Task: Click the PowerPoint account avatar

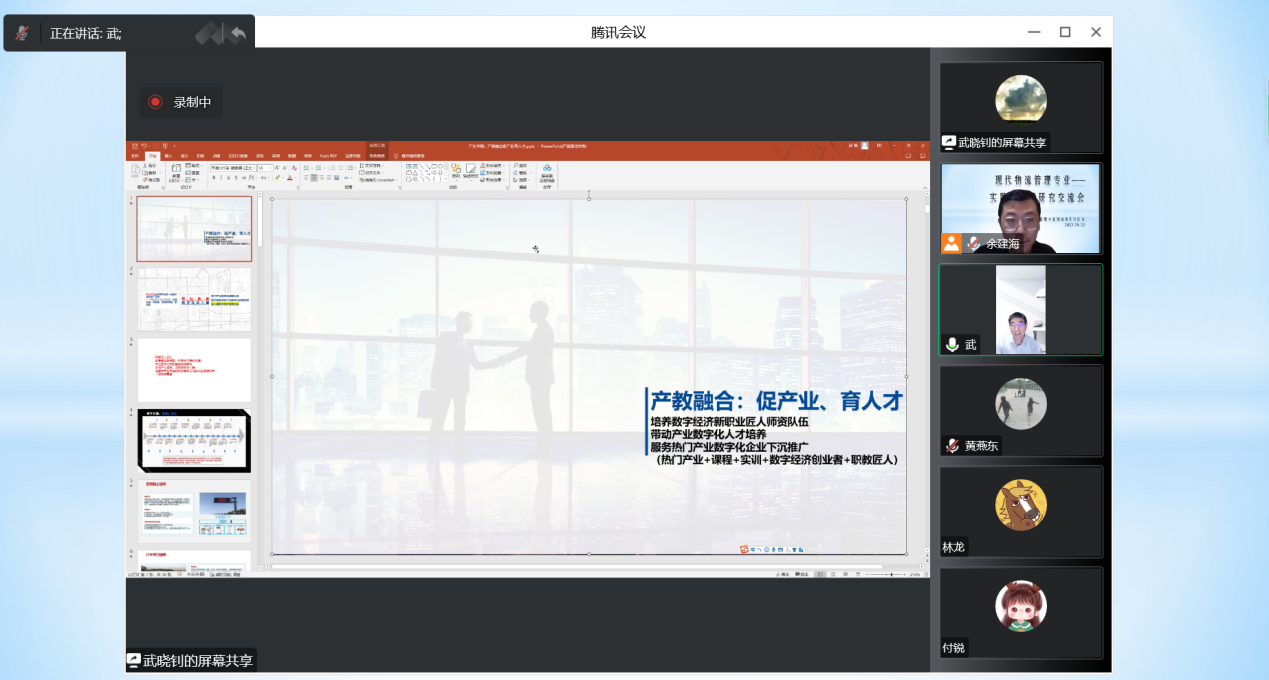Action: [x=865, y=146]
